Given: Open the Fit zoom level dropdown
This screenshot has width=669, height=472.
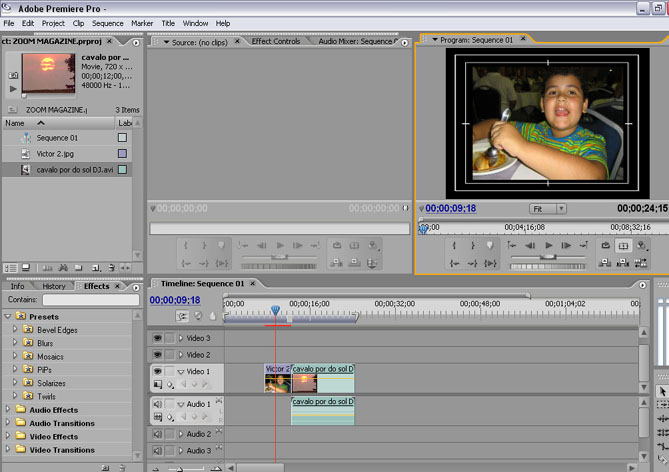Looking at the screenshot, I should [x=547, y=209].
